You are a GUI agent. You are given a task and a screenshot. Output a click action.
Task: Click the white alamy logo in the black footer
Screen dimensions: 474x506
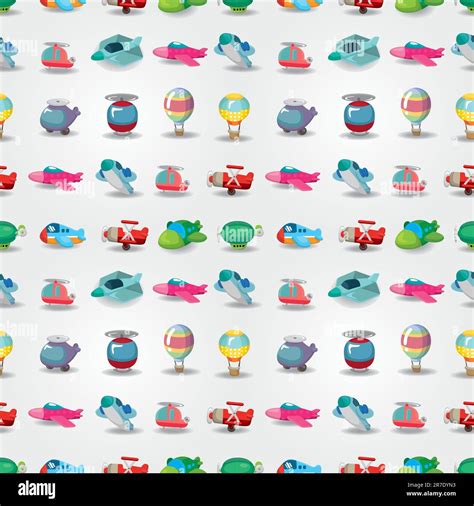click(x=37, y=490)
